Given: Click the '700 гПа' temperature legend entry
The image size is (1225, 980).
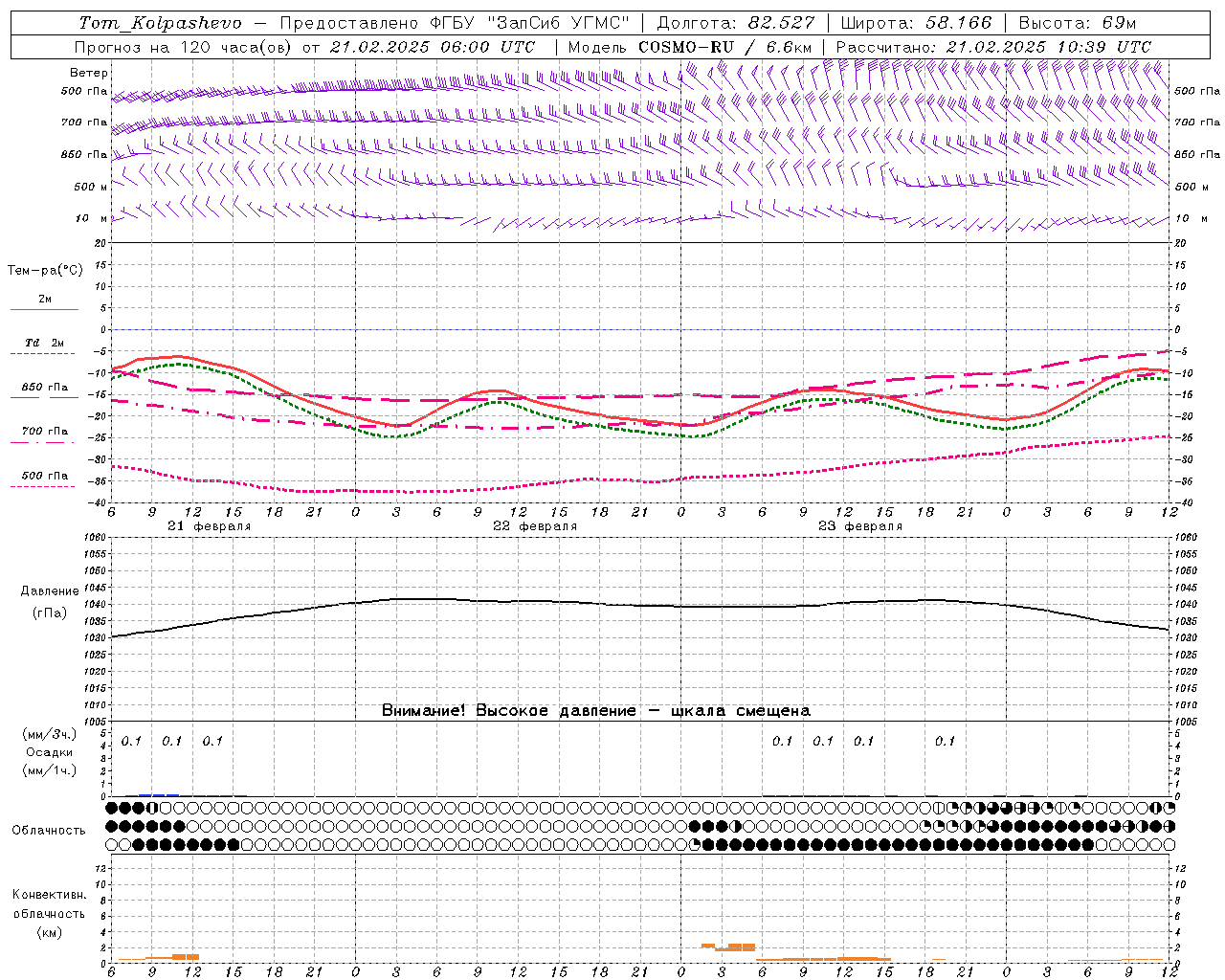Looking at the screenshot, I should click(45, 432).
